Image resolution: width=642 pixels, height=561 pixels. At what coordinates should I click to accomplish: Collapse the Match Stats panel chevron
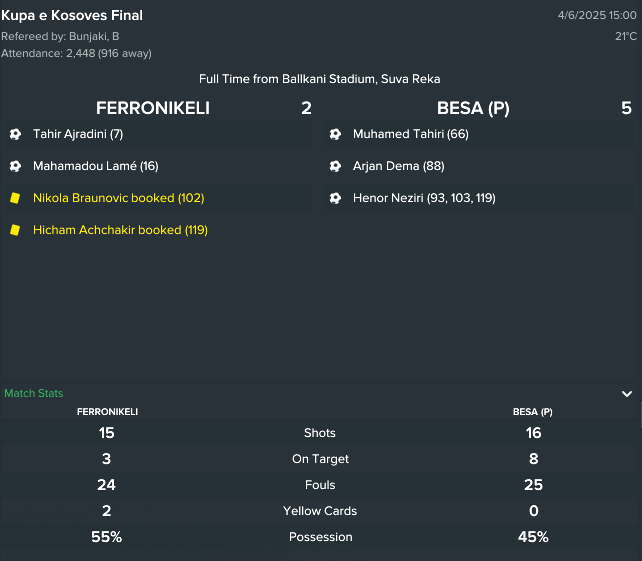click(x=627, y=394)
